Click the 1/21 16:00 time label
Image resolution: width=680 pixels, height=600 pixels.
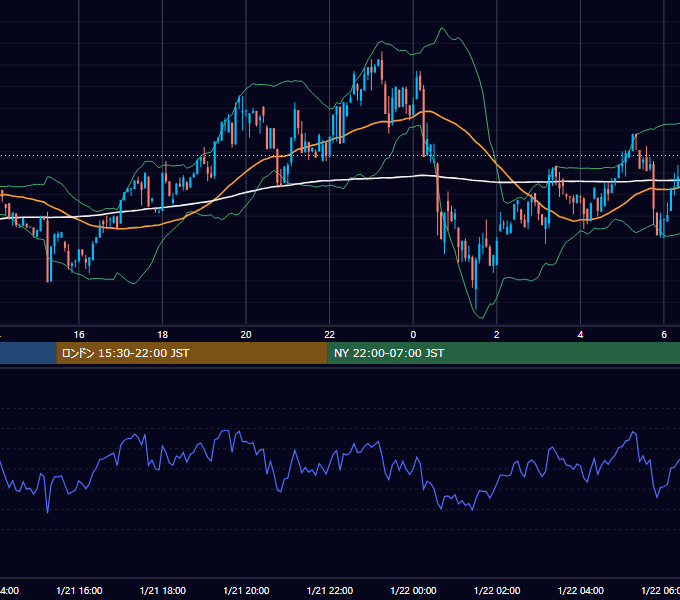[79, 590]
